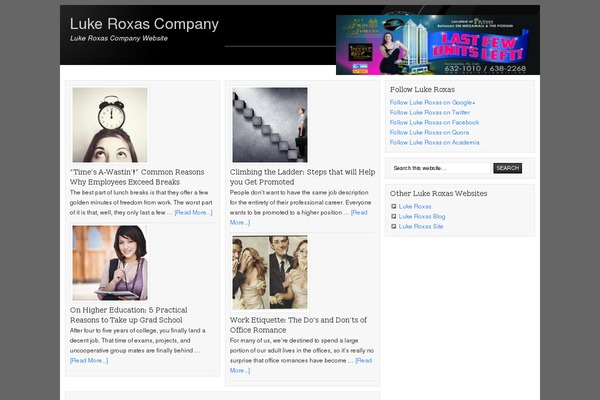Open the Luke Roxas Blog link
This screenshot has width=600, height=400.
[422, 216]
